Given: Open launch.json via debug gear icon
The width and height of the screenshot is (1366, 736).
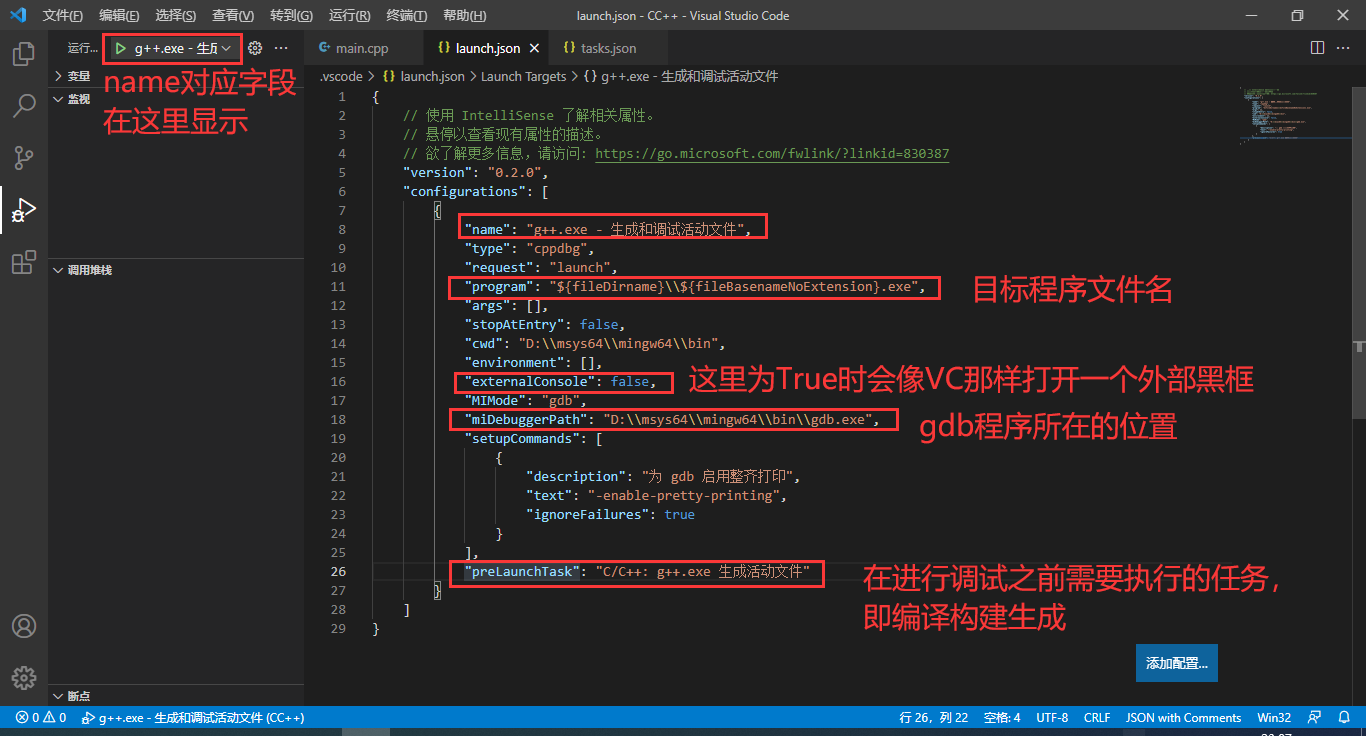Looking at the screenshot, I should pyautogui.click(x=255, y=48).
